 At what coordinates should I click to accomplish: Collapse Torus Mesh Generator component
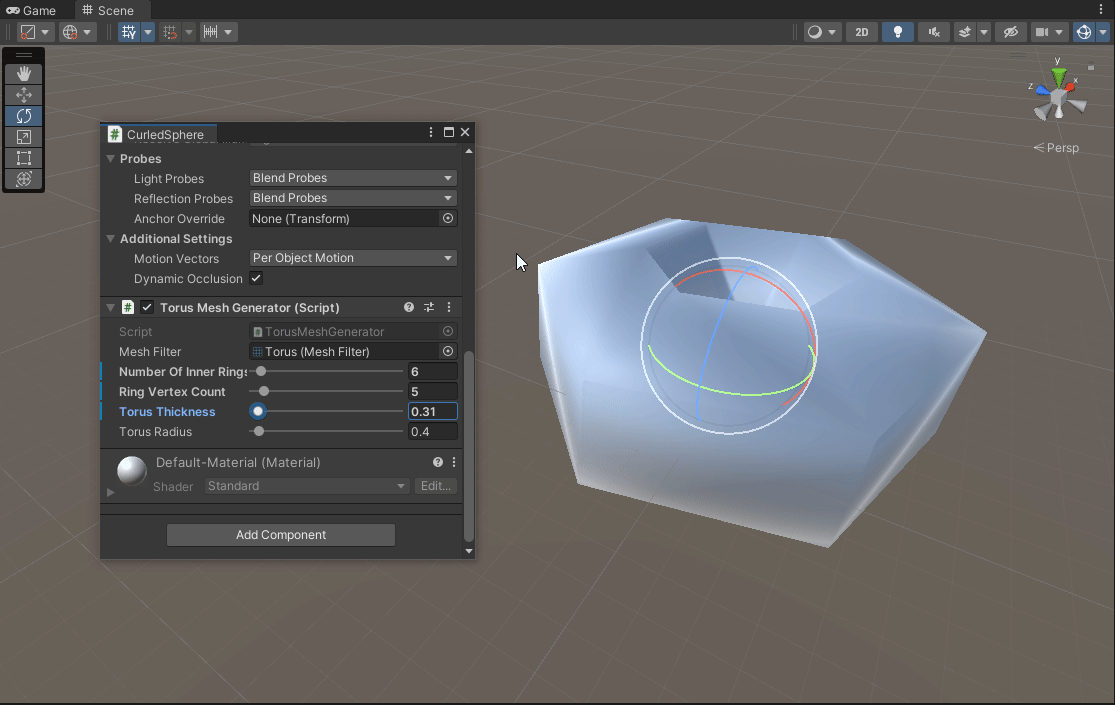(x=111, y=307)
